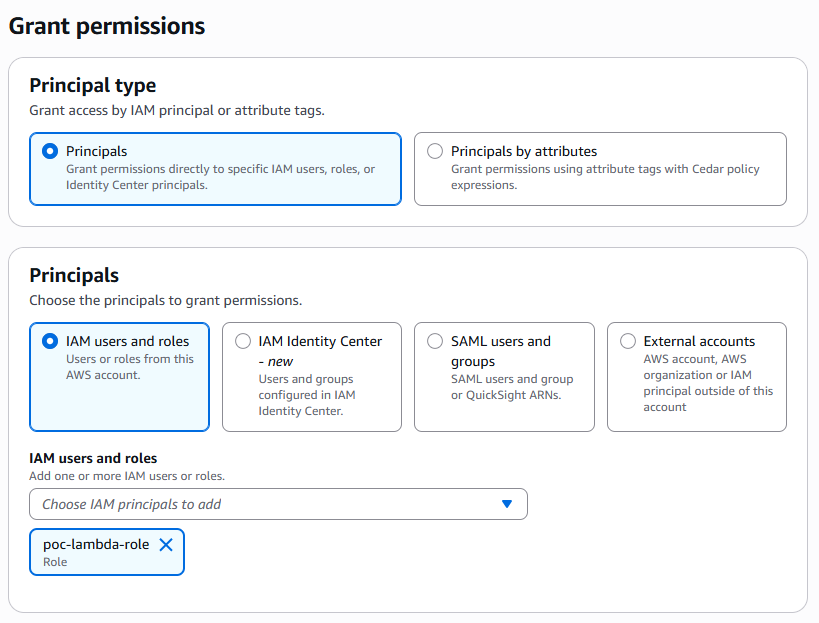
Task: Select the Principals radio button circle
Action: click(50, 151)
